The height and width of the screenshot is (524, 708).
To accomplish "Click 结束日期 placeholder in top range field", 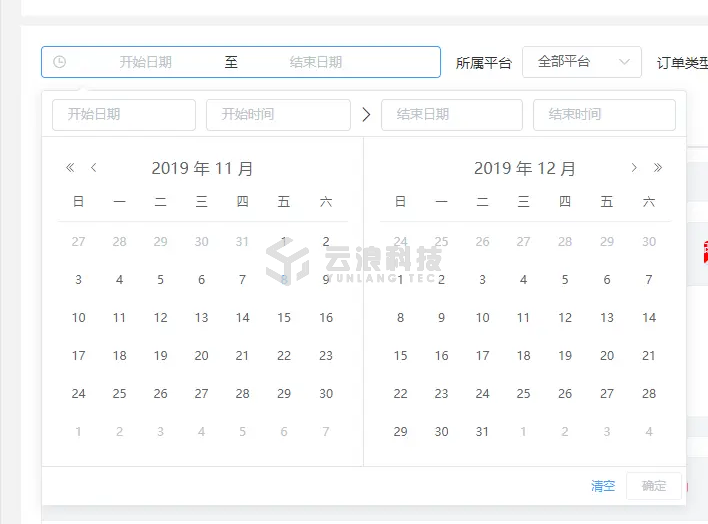I will click(316, 62).
